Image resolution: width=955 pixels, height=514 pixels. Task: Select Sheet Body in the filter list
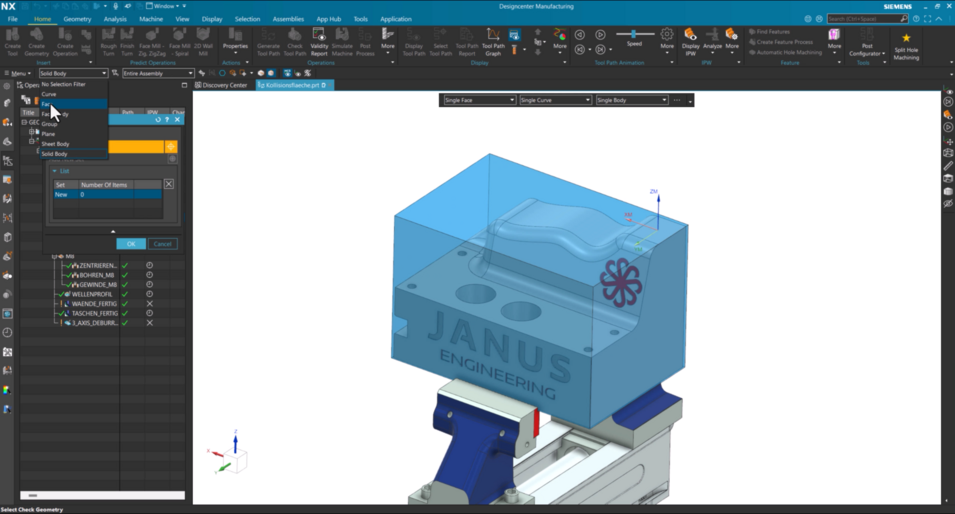74,144
